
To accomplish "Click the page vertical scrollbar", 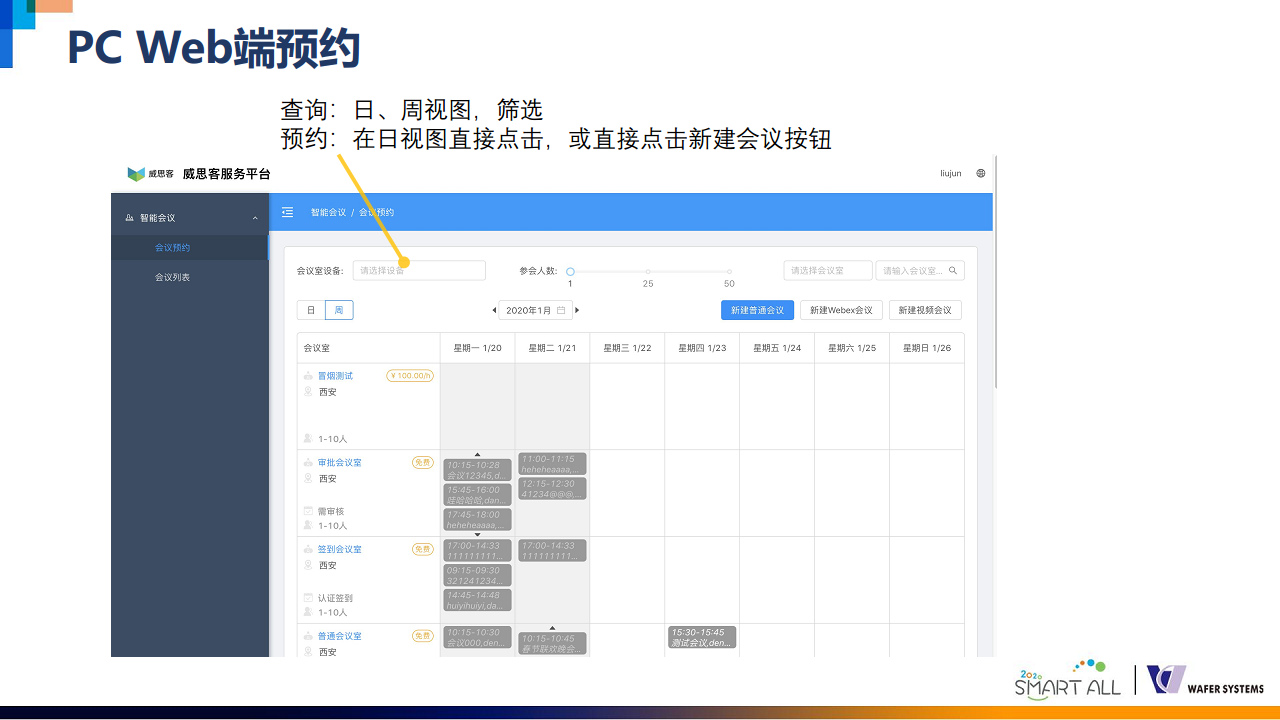I will pyautogui.click(x=995, y=273).
